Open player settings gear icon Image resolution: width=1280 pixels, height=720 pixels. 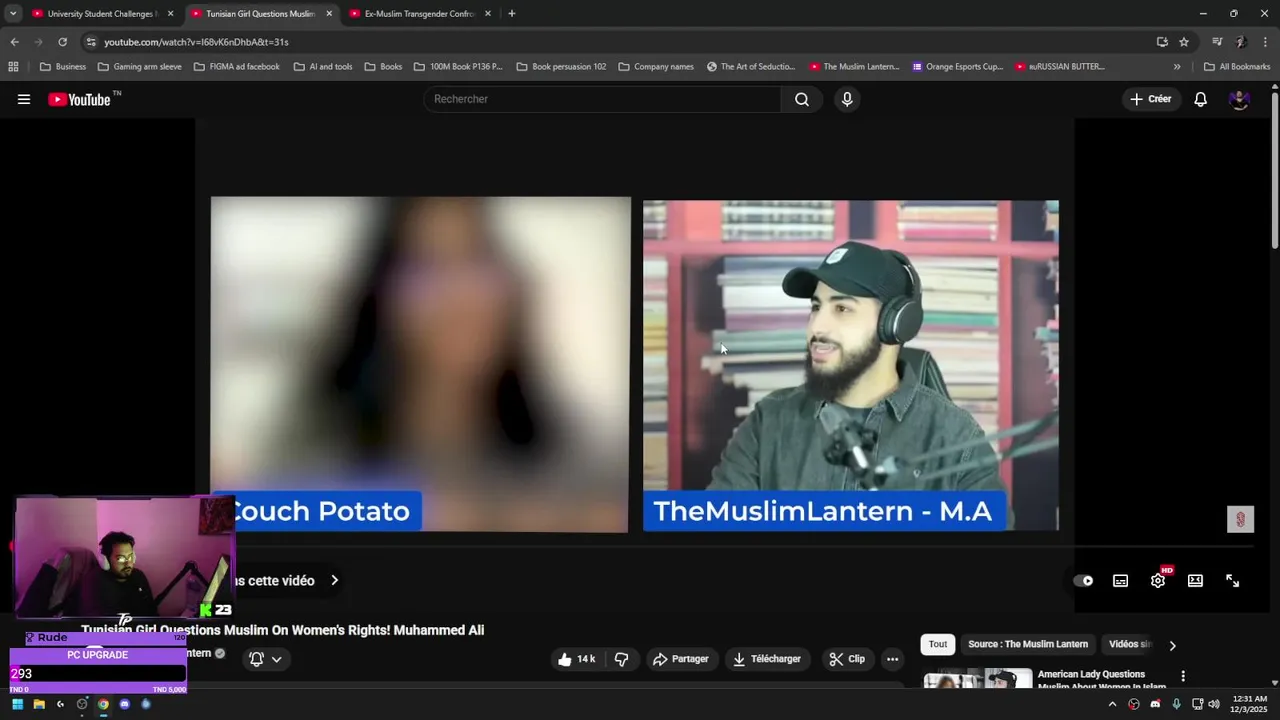pyautogui.click(x=1158, y=580)
